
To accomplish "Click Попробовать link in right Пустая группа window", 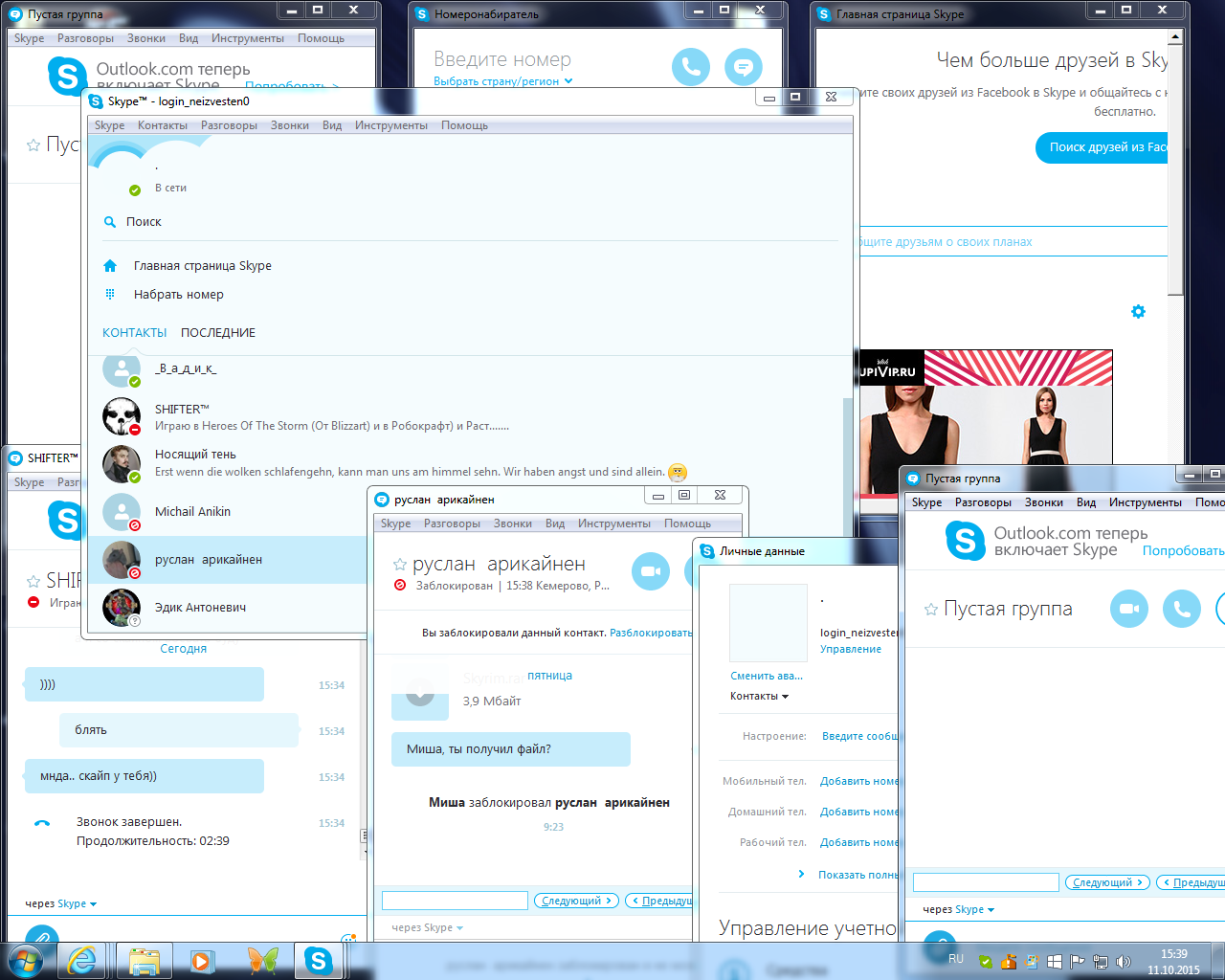I will 1183,550.
